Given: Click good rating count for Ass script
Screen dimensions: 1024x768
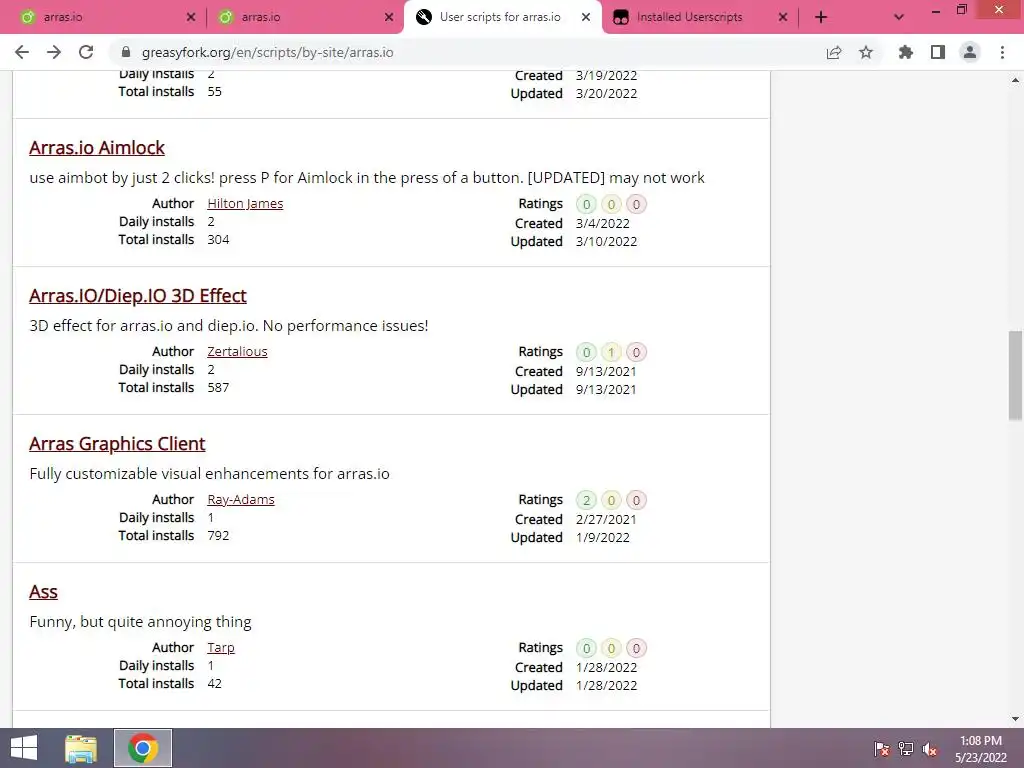Looking at the screenshot, I should coord(586,648).
